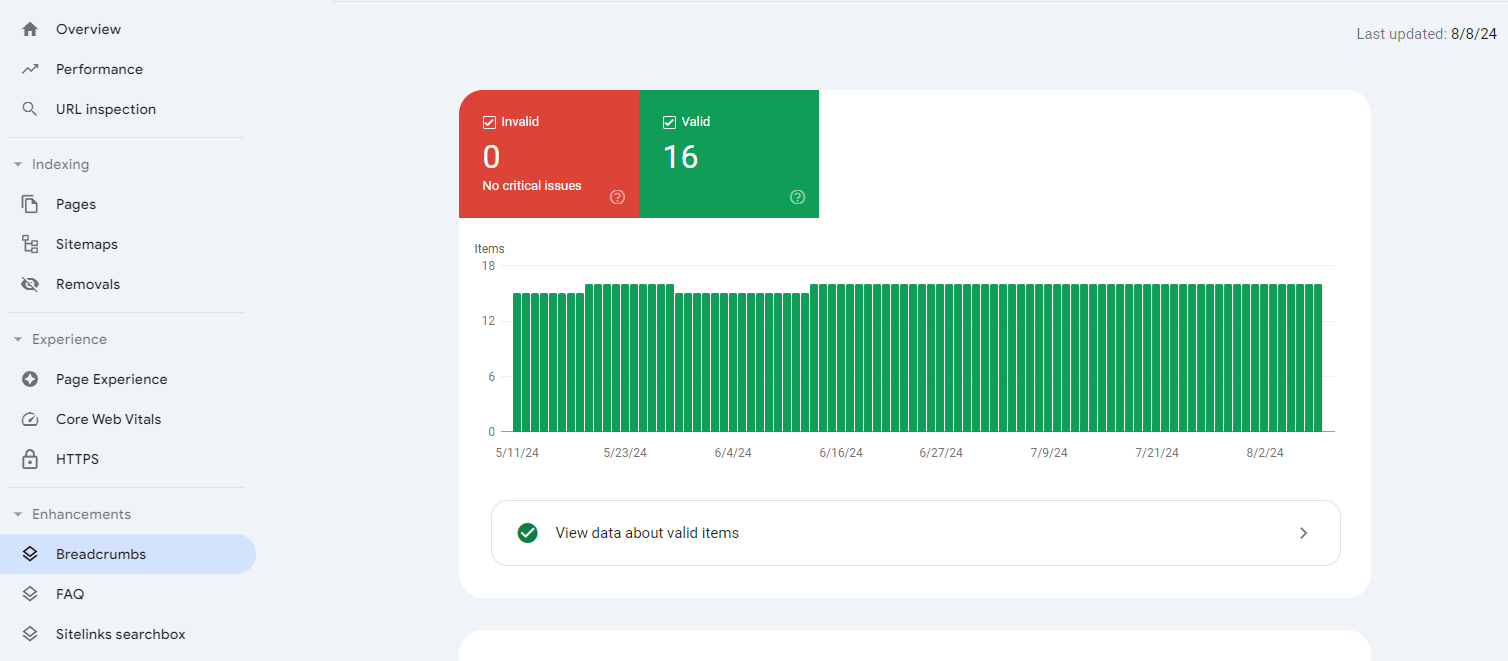Click the help icon in Valid card
This screenshot has width=1508, height=661.
pyautogui.click(x=797, y=197)
